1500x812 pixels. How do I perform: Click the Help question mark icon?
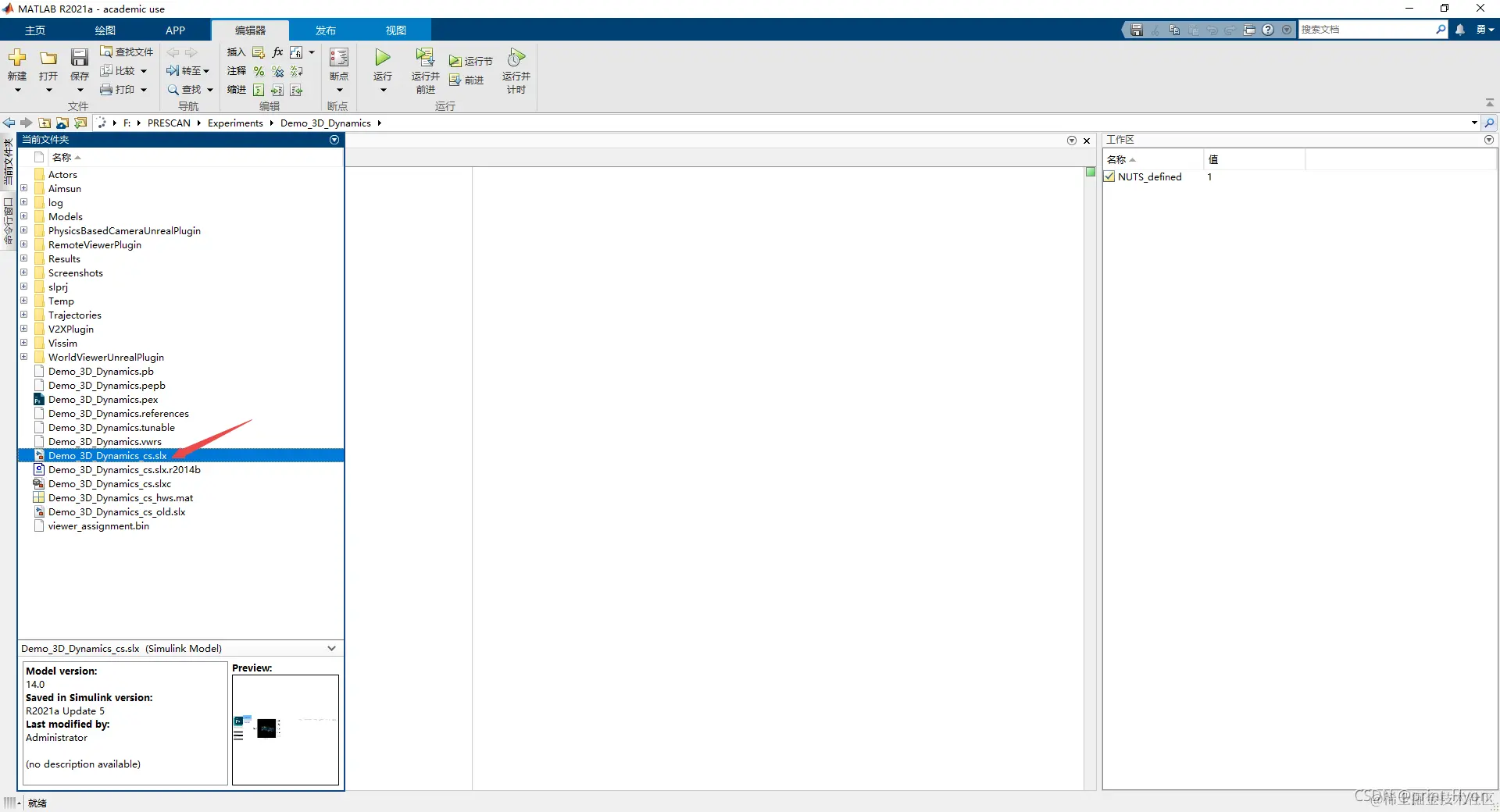tap(1268, 30)
